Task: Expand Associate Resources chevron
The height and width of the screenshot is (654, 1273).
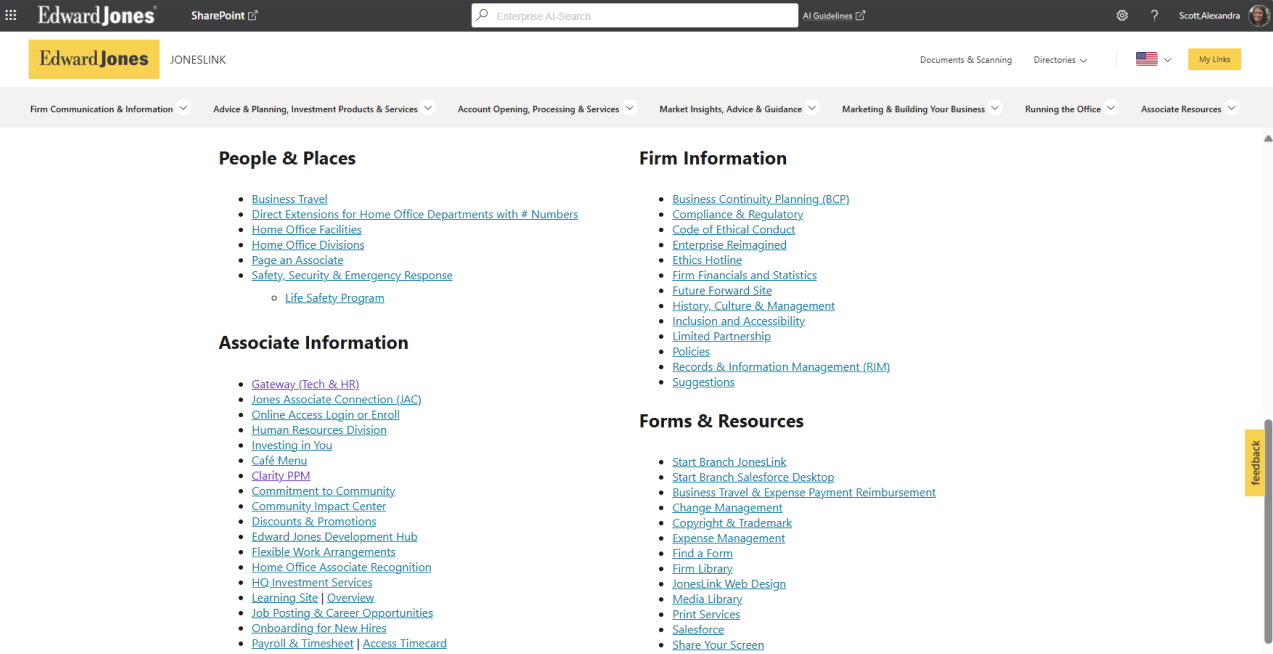Action: click(1231, 108)
